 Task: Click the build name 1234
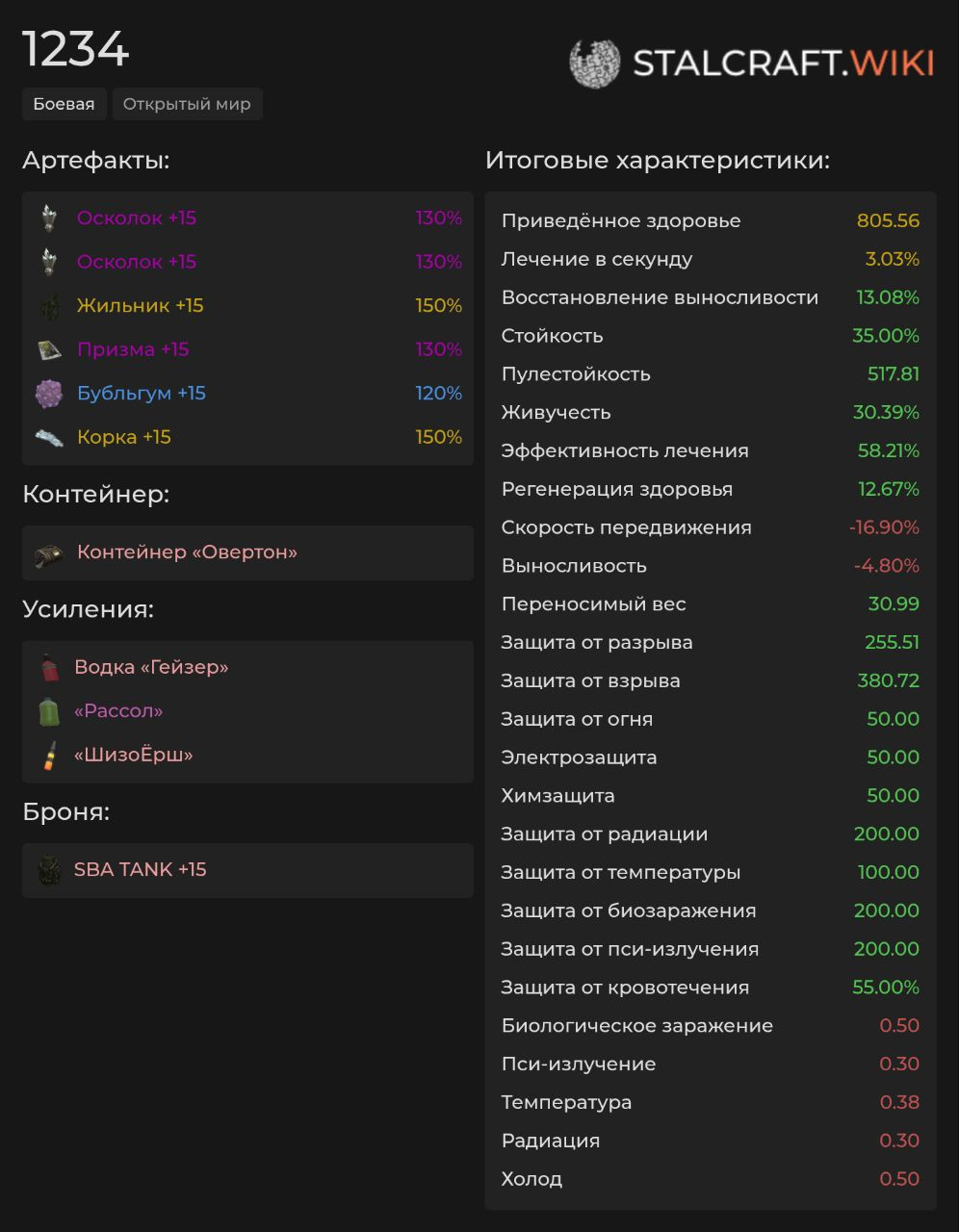pos(76,49)
